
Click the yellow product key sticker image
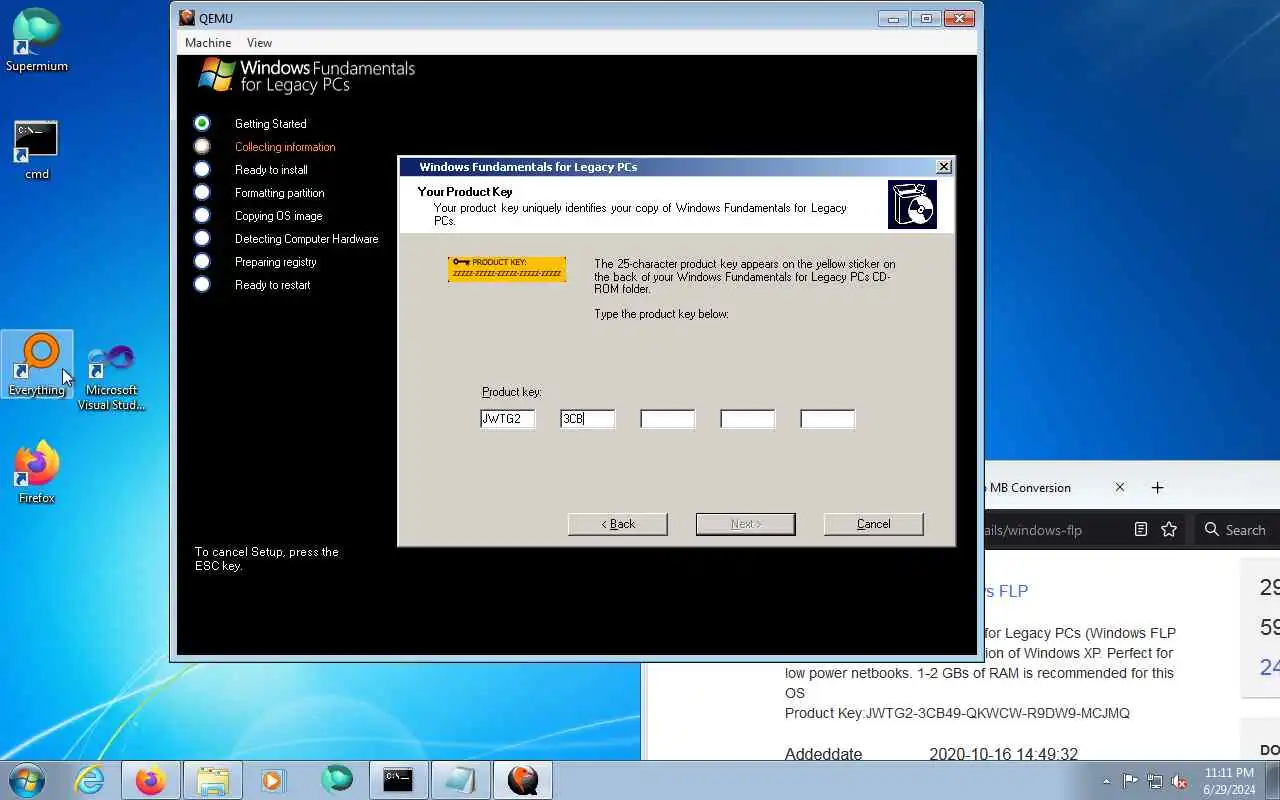pos(507,269)
